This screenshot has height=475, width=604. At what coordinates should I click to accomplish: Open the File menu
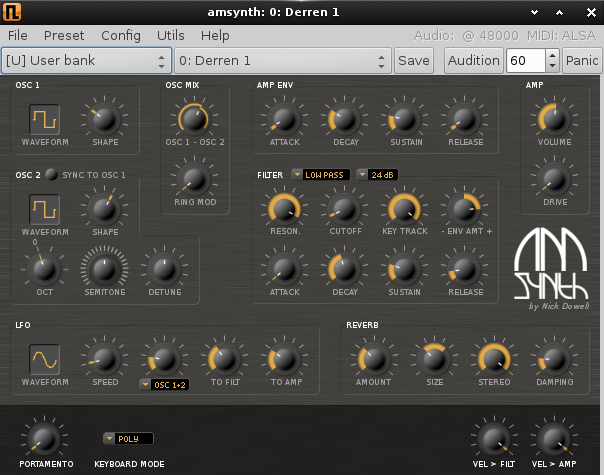tap(18, 35)
